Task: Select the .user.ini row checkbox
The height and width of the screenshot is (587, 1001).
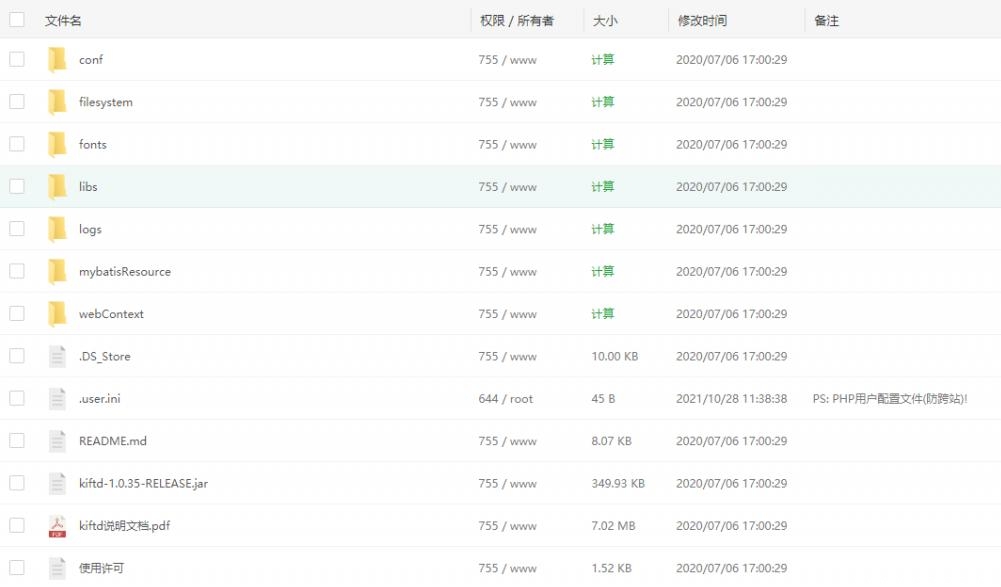Action: coord(17,399)
